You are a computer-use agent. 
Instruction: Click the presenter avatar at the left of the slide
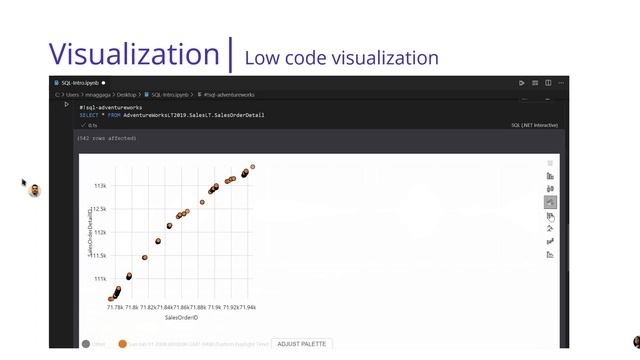[x=35, y=191]
